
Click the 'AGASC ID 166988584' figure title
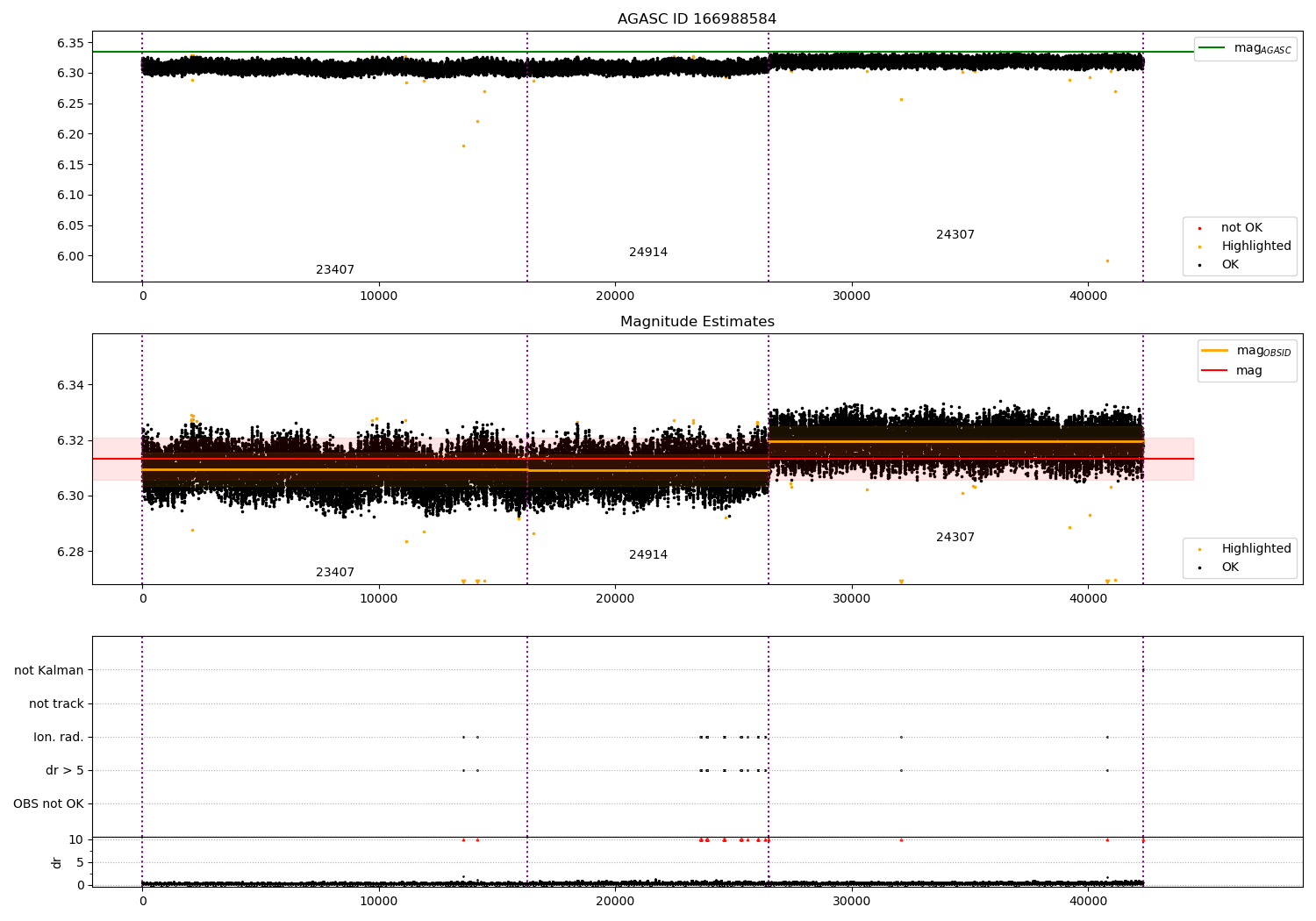697,19
